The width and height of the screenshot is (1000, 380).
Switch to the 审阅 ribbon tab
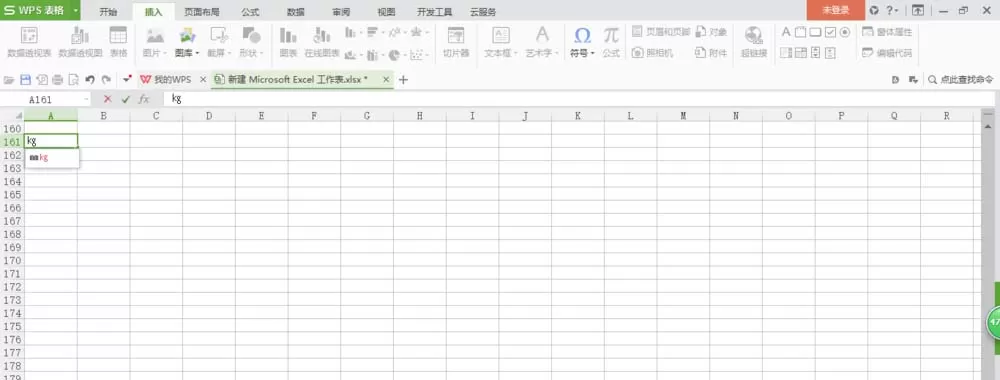(341, 12)
